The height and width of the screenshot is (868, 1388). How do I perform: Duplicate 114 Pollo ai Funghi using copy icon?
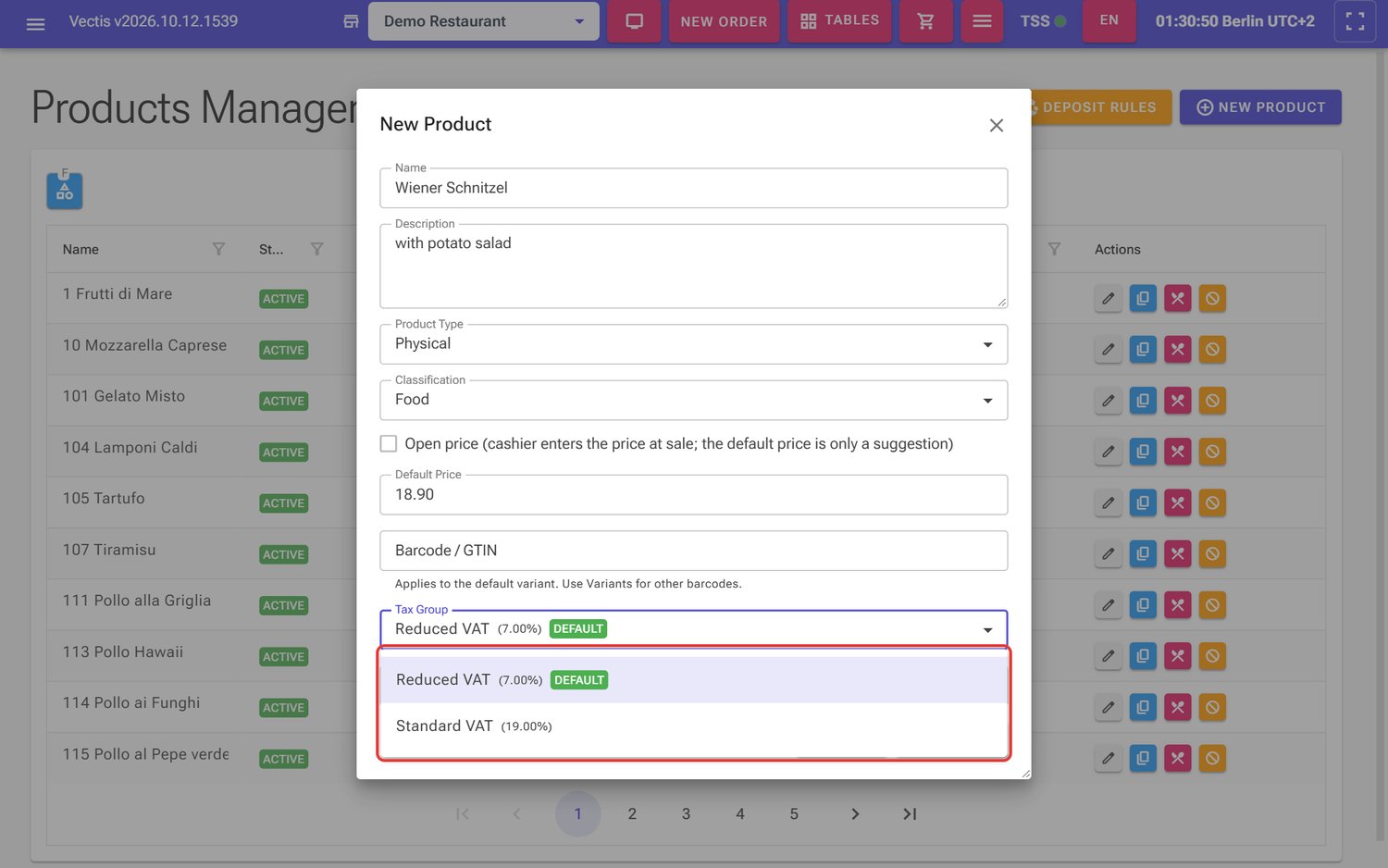click(x=1143, y=707)
